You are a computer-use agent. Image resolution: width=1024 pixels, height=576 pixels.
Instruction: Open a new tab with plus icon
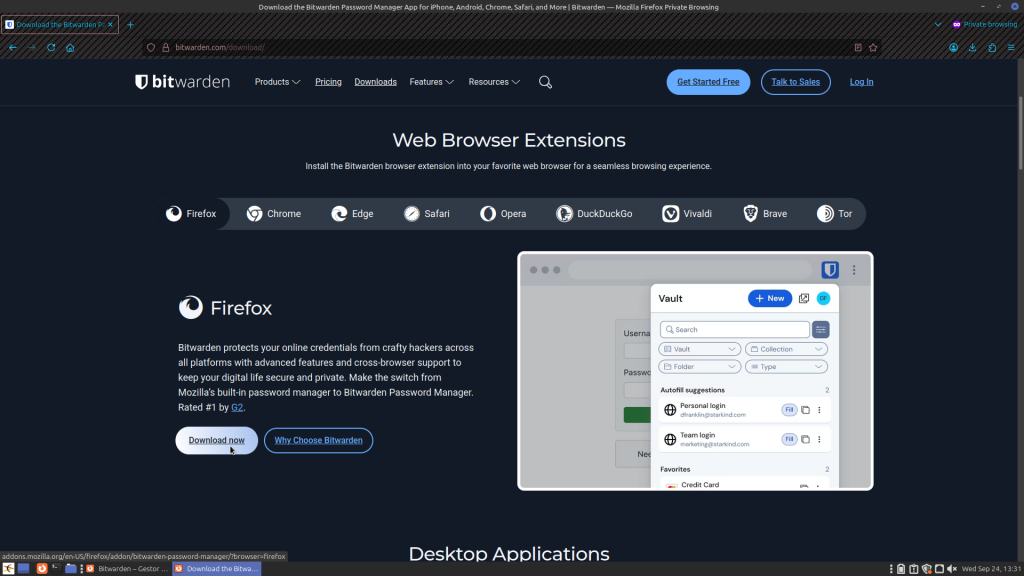coord(130,24)
